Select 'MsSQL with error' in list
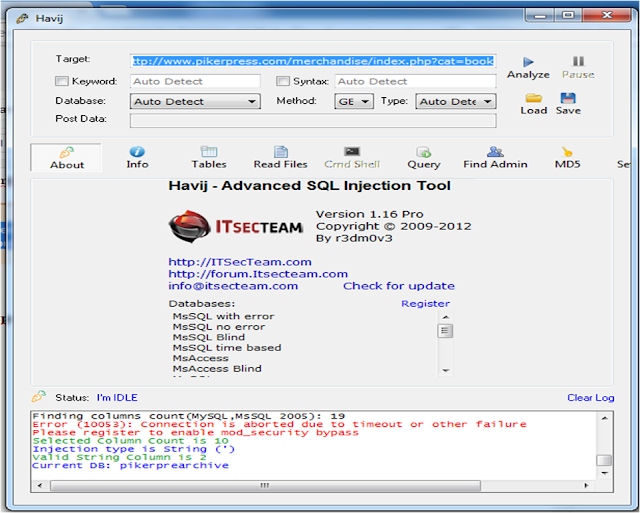Screen dimensions: 640x513 [x=223, y=316]
